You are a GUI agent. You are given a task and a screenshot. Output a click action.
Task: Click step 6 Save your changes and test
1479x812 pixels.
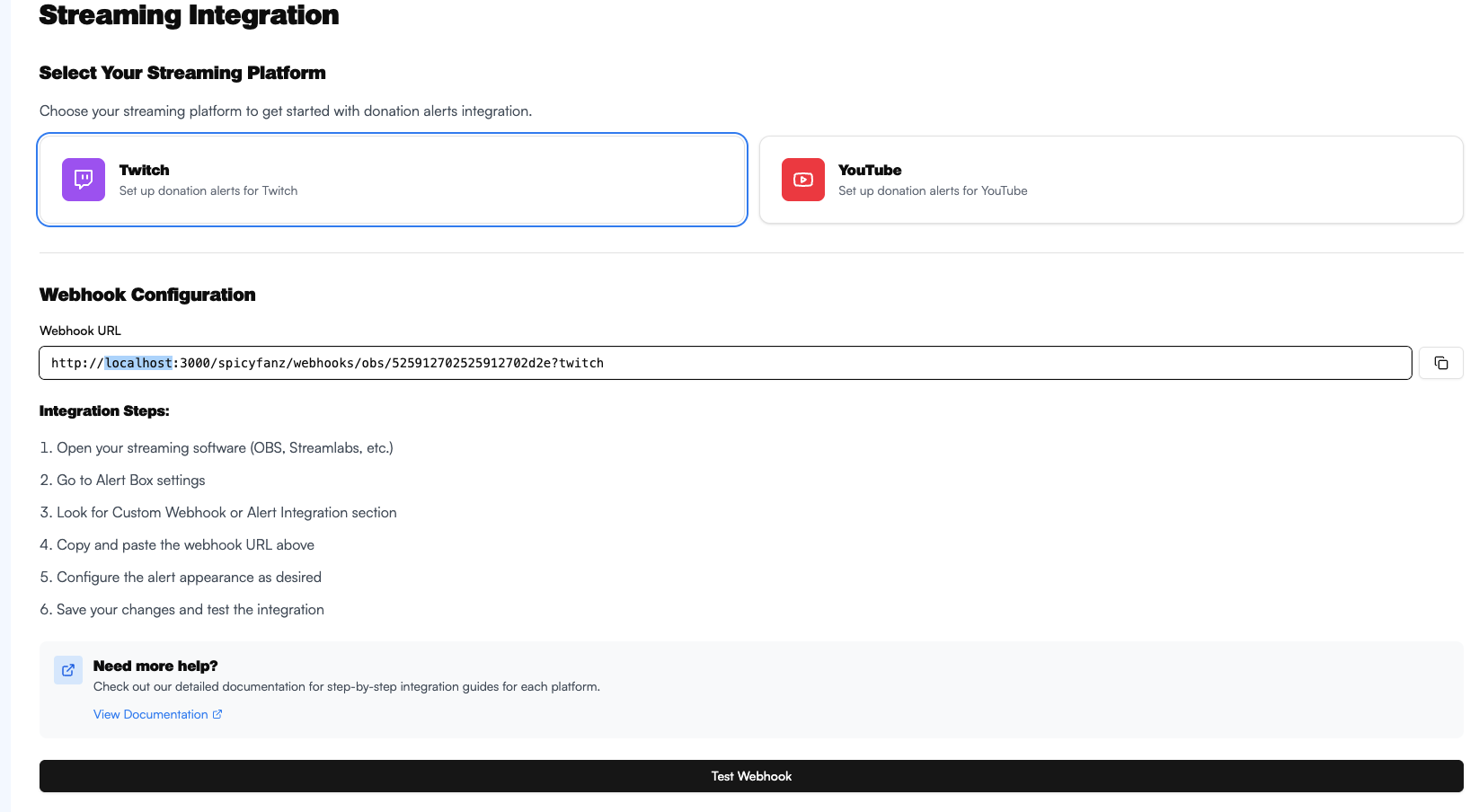[182, 609]
